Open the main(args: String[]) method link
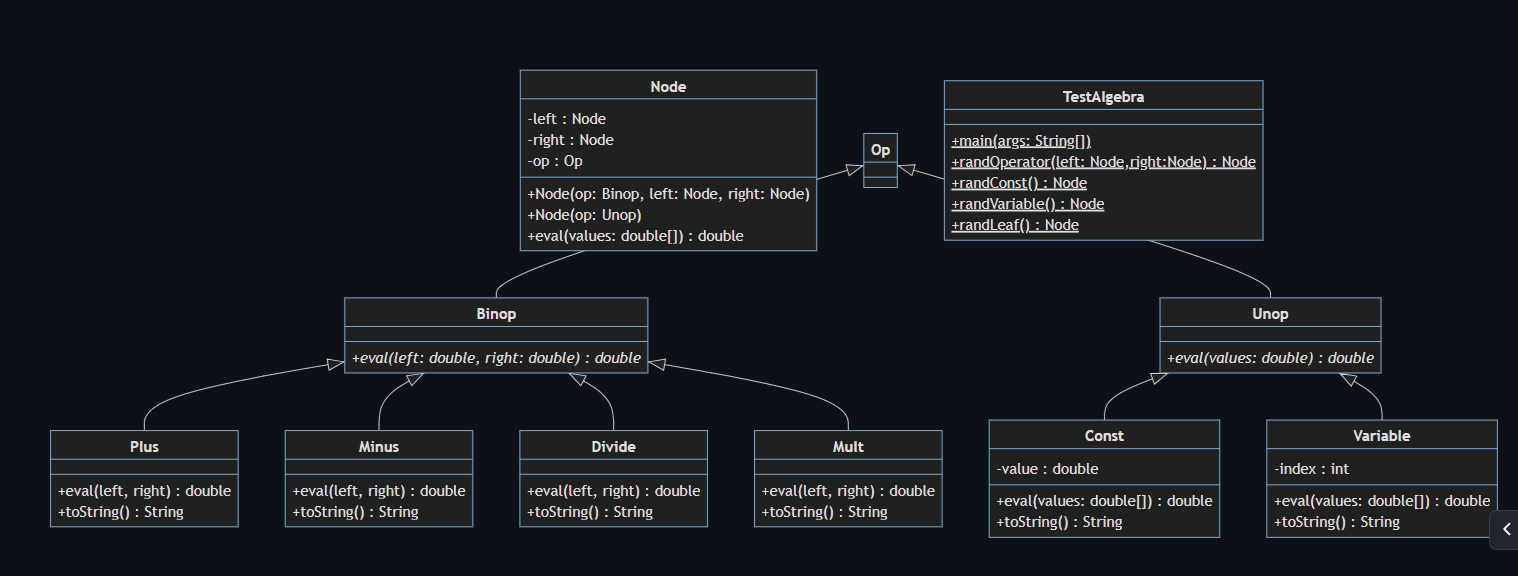The image size is (1518, 576). tap(1020, 140)
